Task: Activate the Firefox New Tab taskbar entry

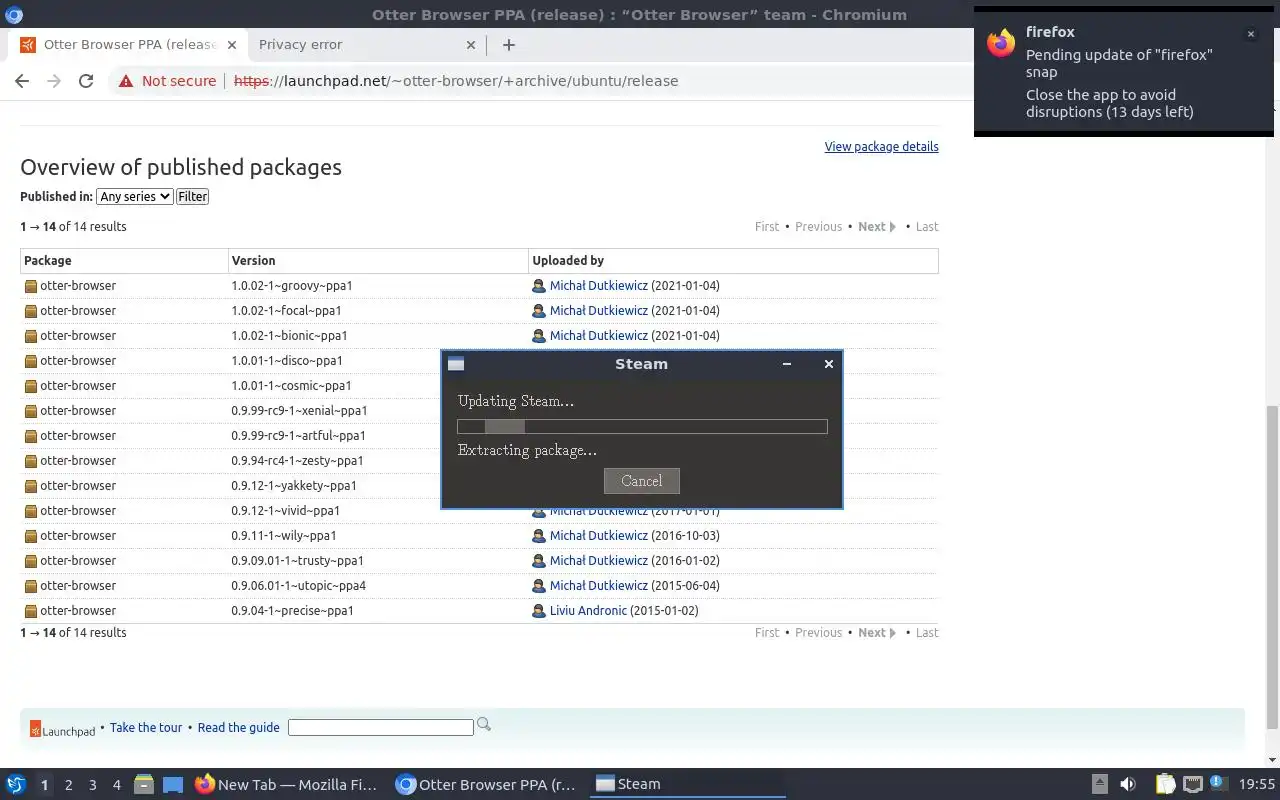Action: click(287, 784)
